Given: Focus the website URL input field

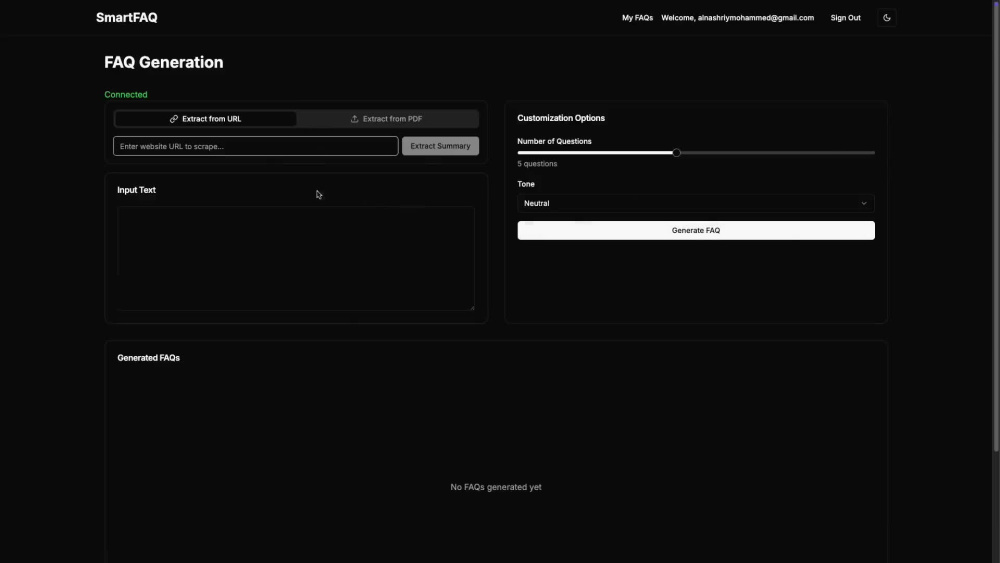Looking at the screenshot, I should tap(256, 146).
